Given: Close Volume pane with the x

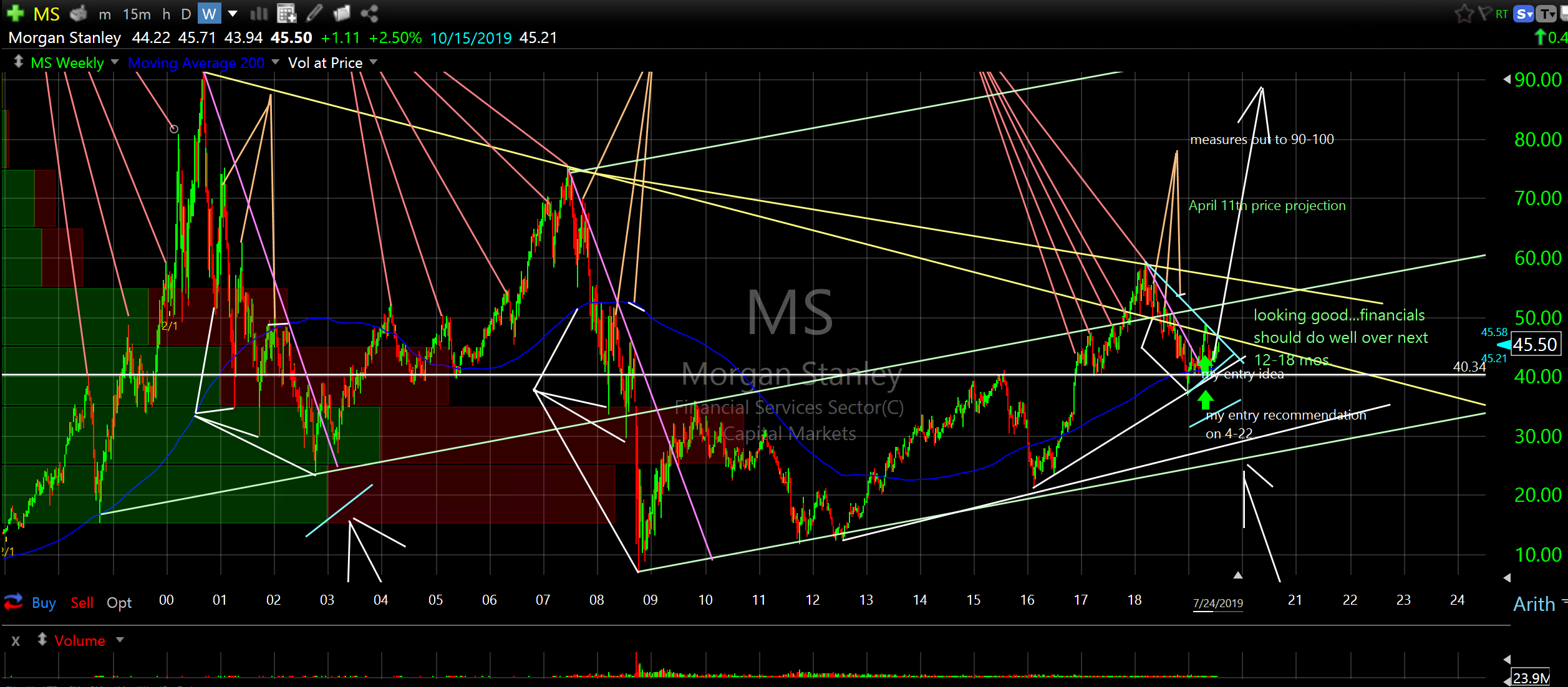Looking at the screenshot, I should click(16, 641).
